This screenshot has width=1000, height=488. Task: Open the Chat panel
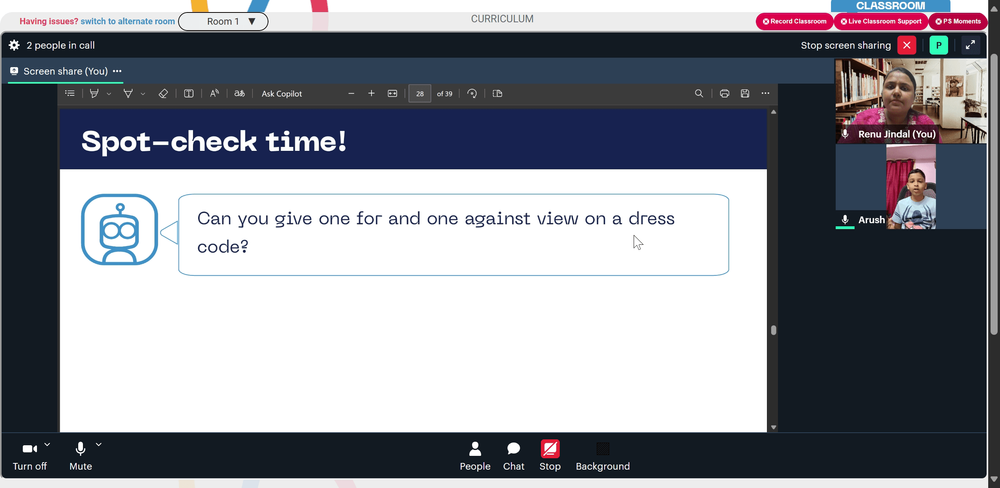[513, 456]
